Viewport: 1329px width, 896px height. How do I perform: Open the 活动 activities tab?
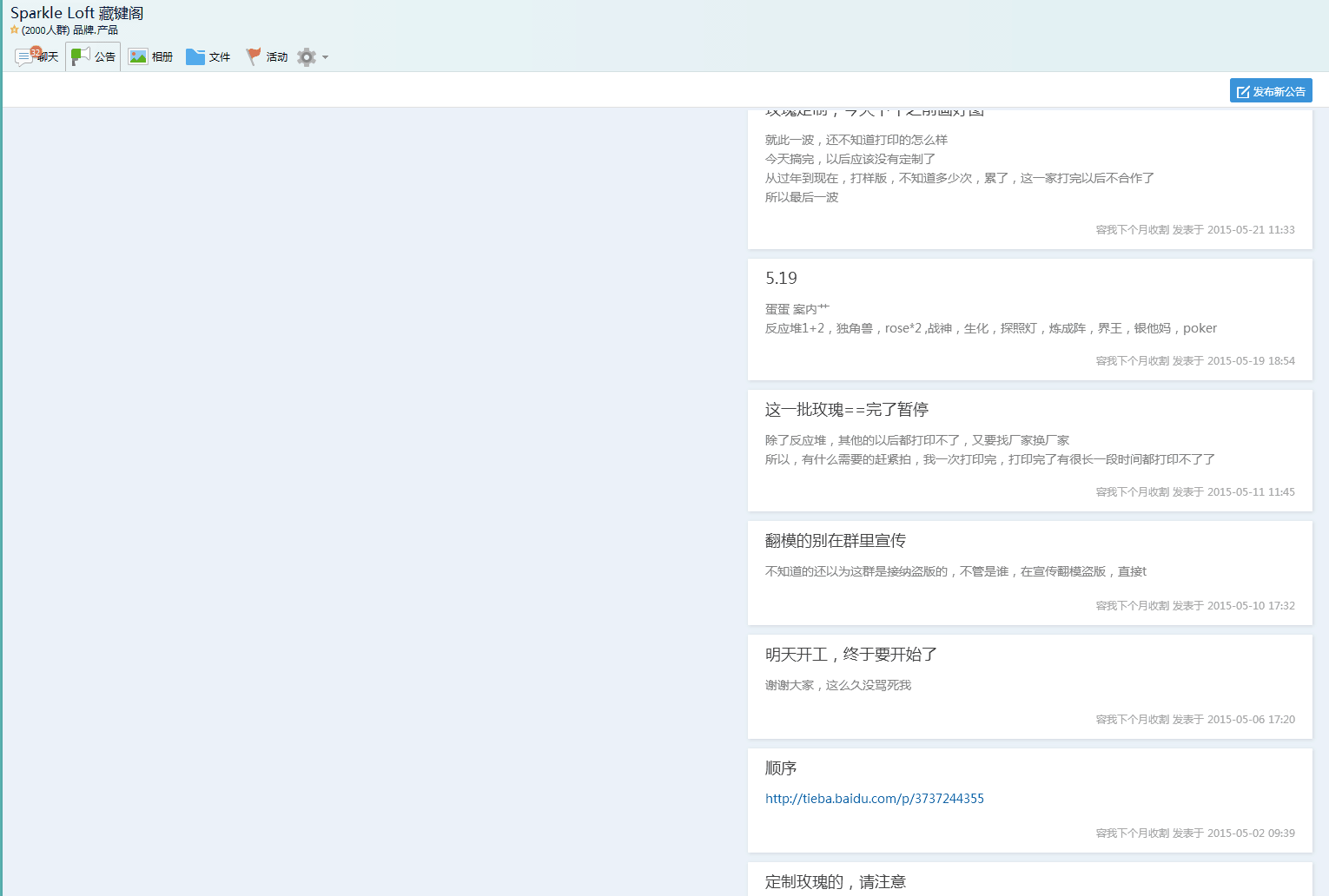pos(266,56)
